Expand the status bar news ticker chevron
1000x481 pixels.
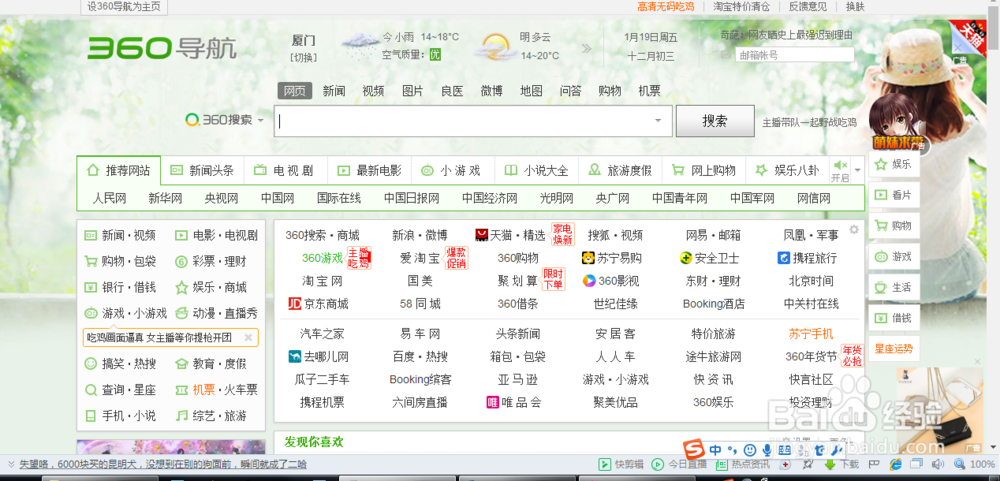coord(10,464)
